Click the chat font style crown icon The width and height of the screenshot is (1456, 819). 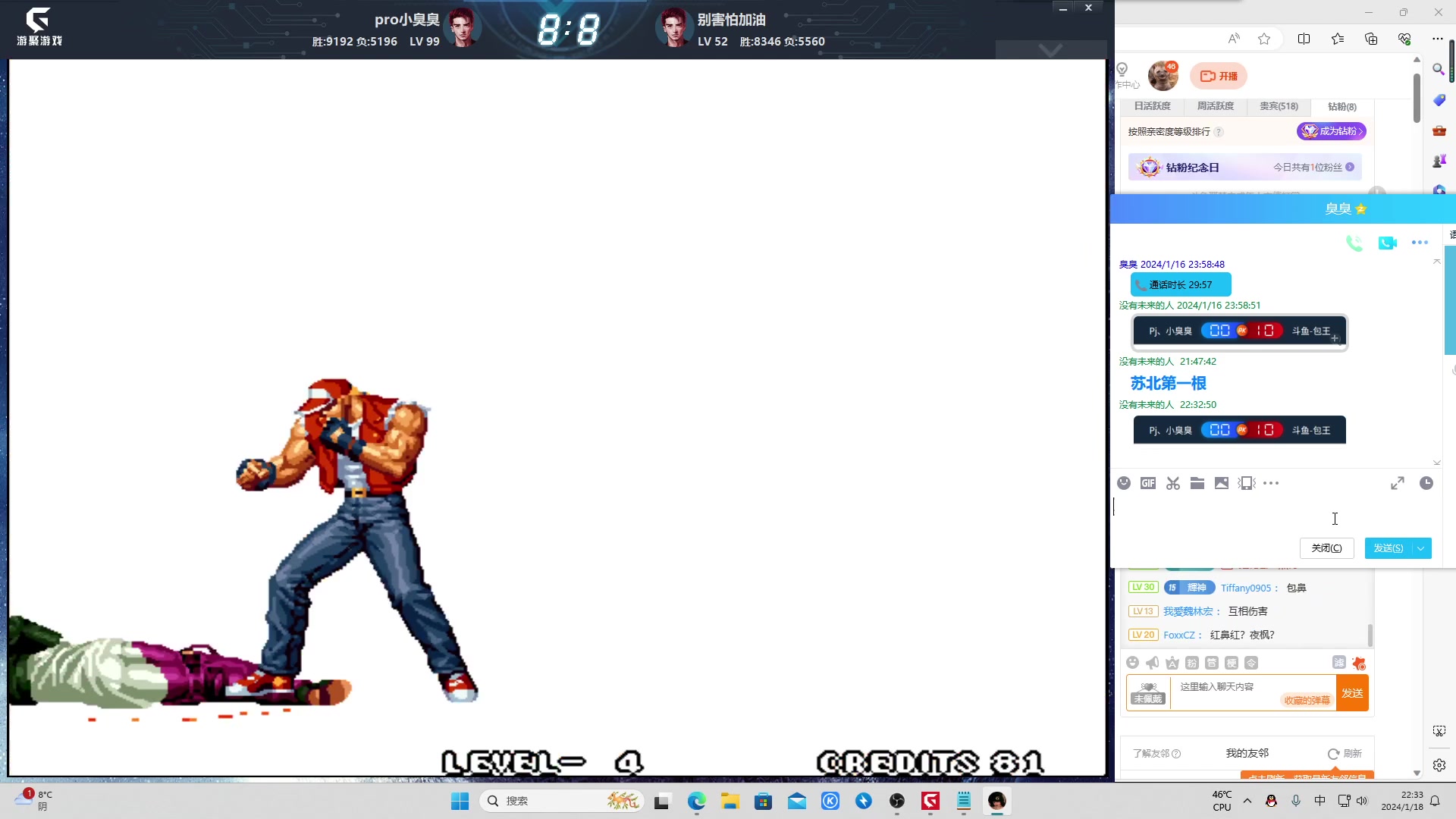[x=1172, y=663]
